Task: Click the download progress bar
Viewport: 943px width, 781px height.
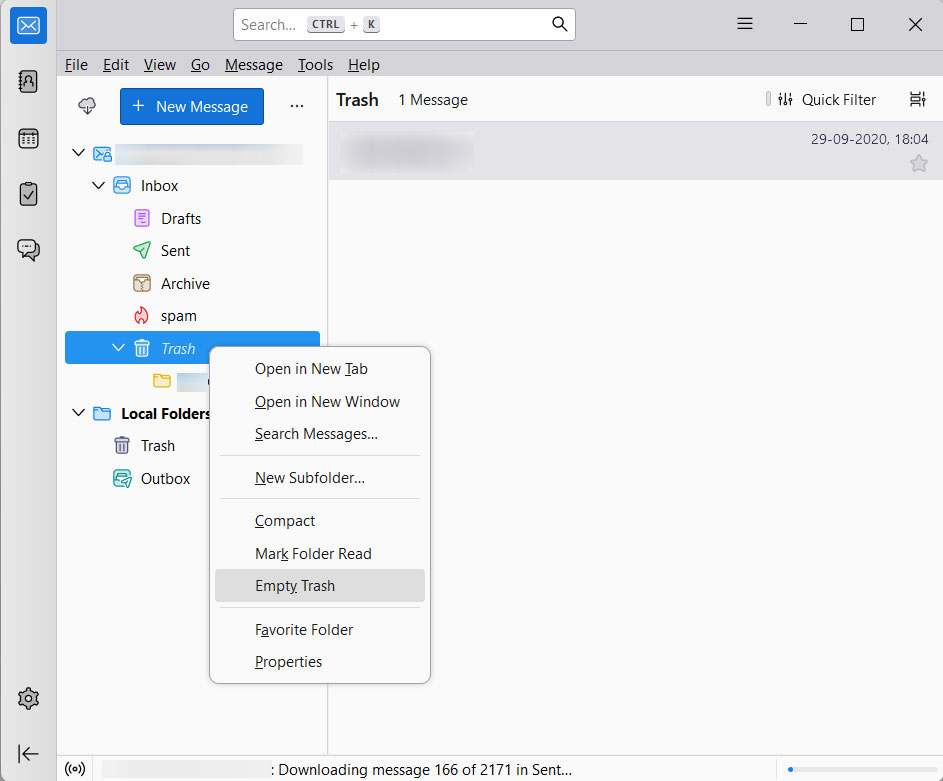Action: 858,769
